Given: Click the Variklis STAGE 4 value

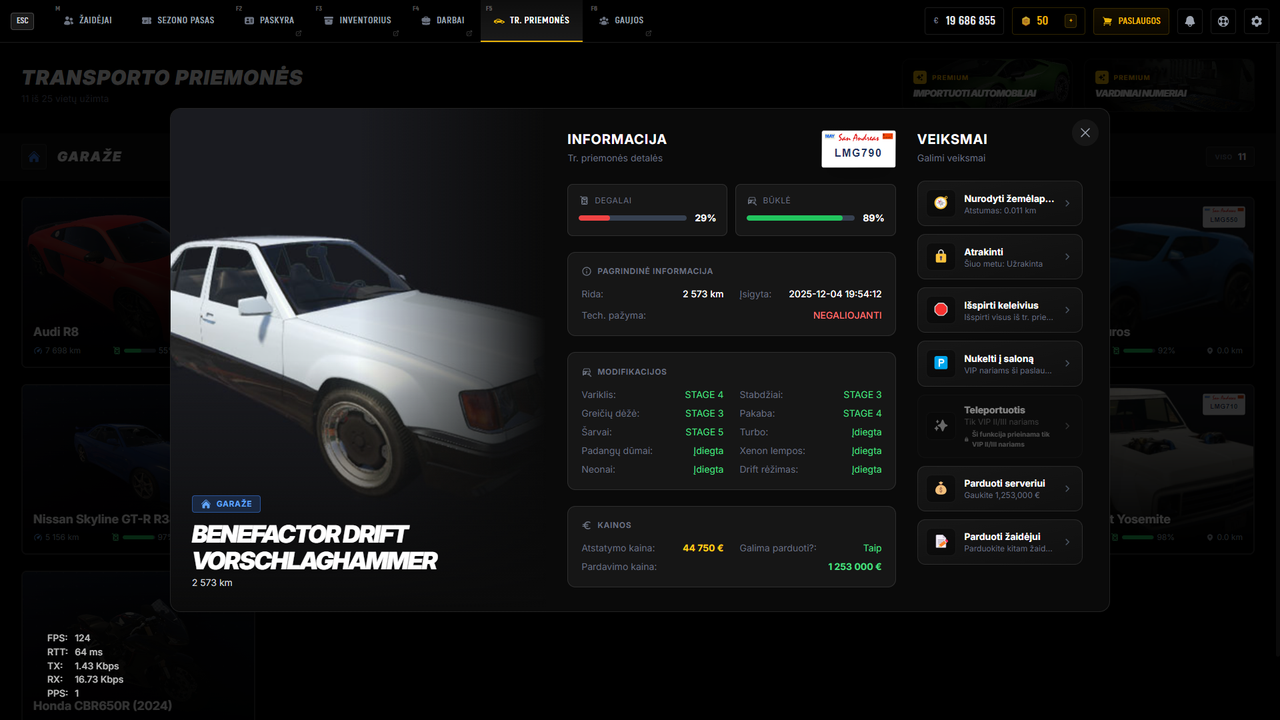Looking at the screenshot, I should coord(704,395).
